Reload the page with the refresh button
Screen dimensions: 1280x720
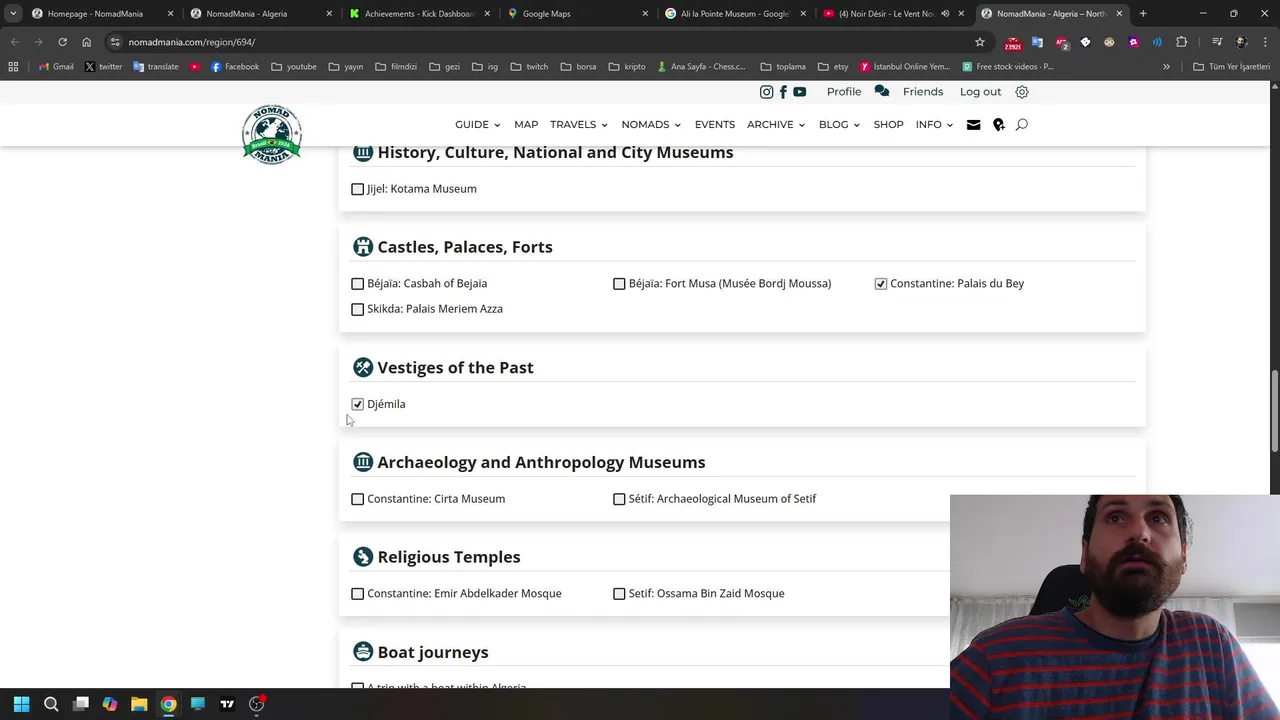pyautogui.click(x=62, y=42)
